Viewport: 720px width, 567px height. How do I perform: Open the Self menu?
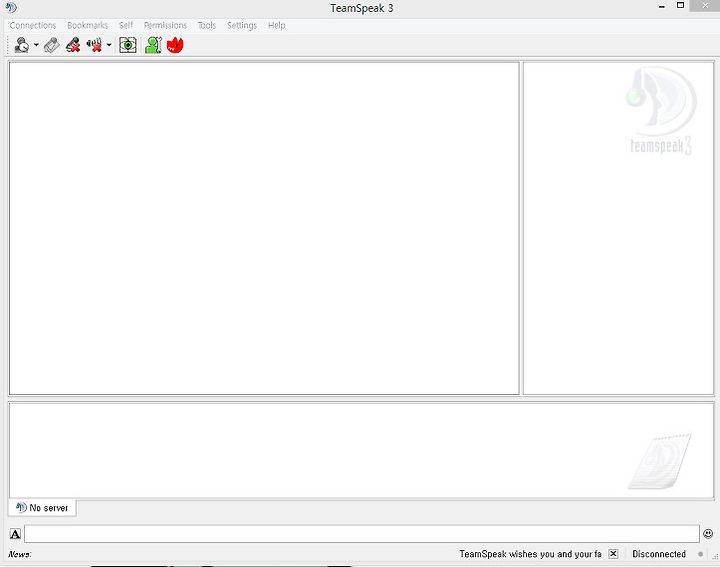[x=126, y=25]
